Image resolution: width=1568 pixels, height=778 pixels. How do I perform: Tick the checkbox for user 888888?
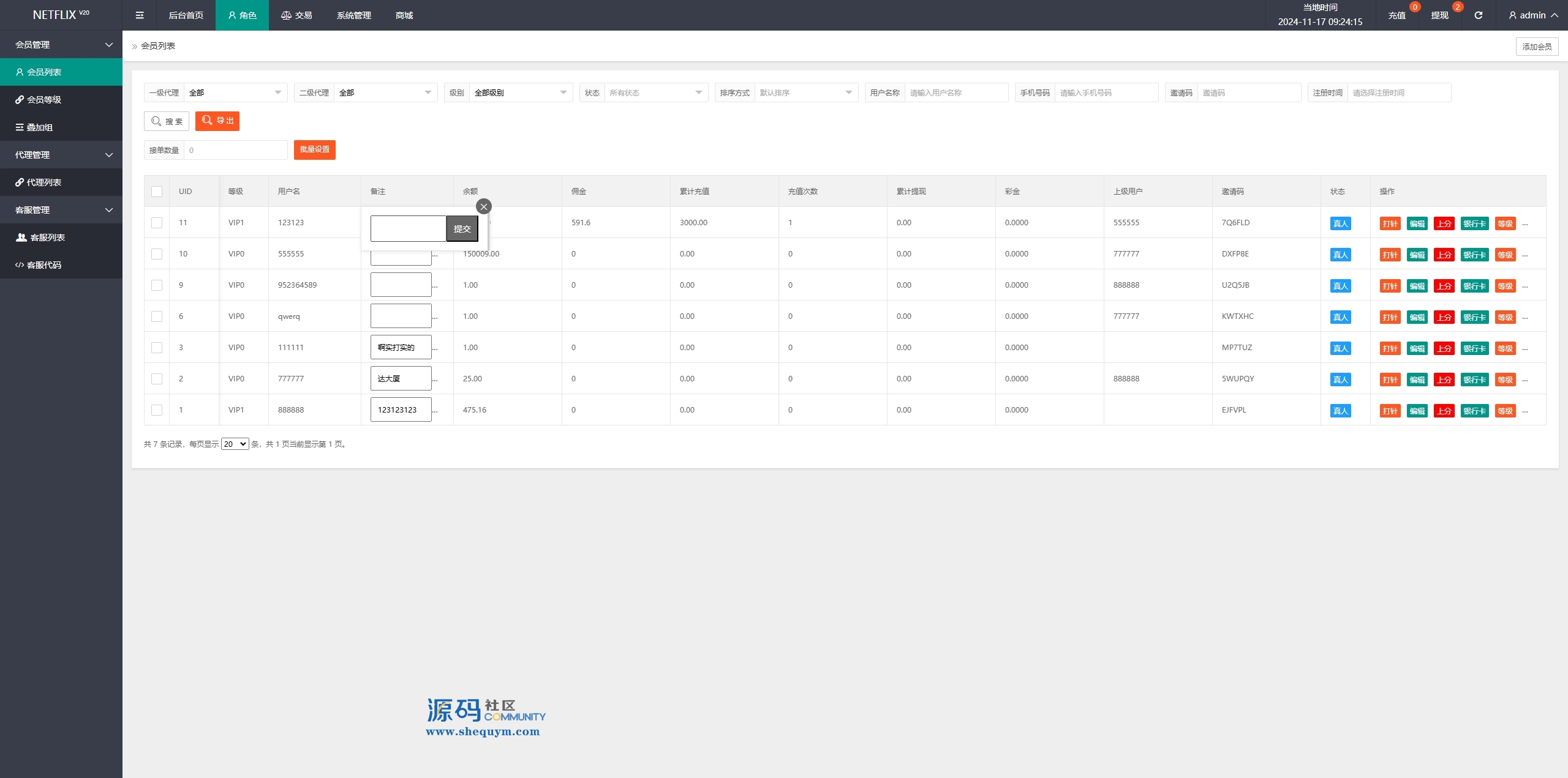[157, 410]
